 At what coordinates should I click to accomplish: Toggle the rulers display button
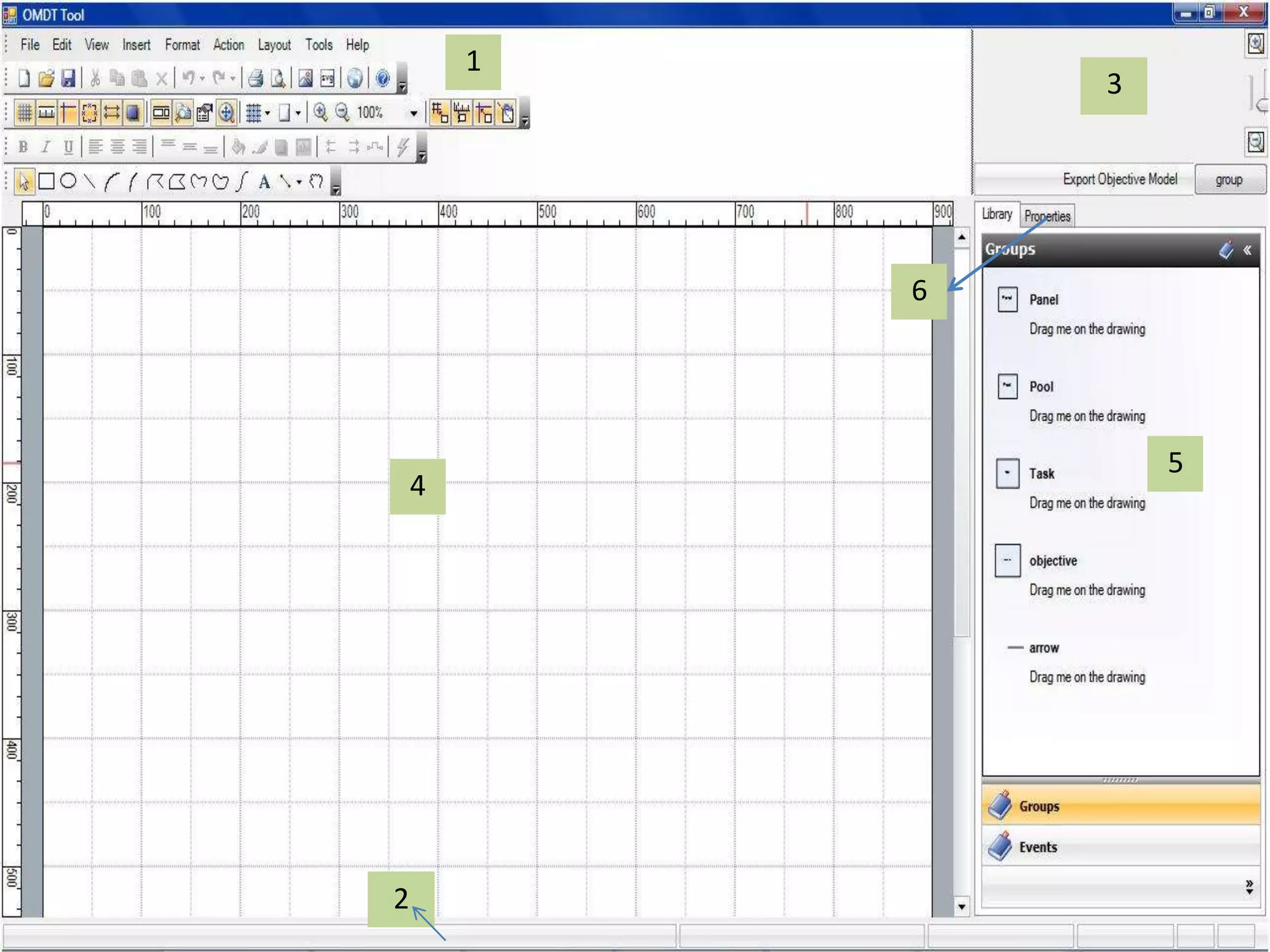[47, 113]
